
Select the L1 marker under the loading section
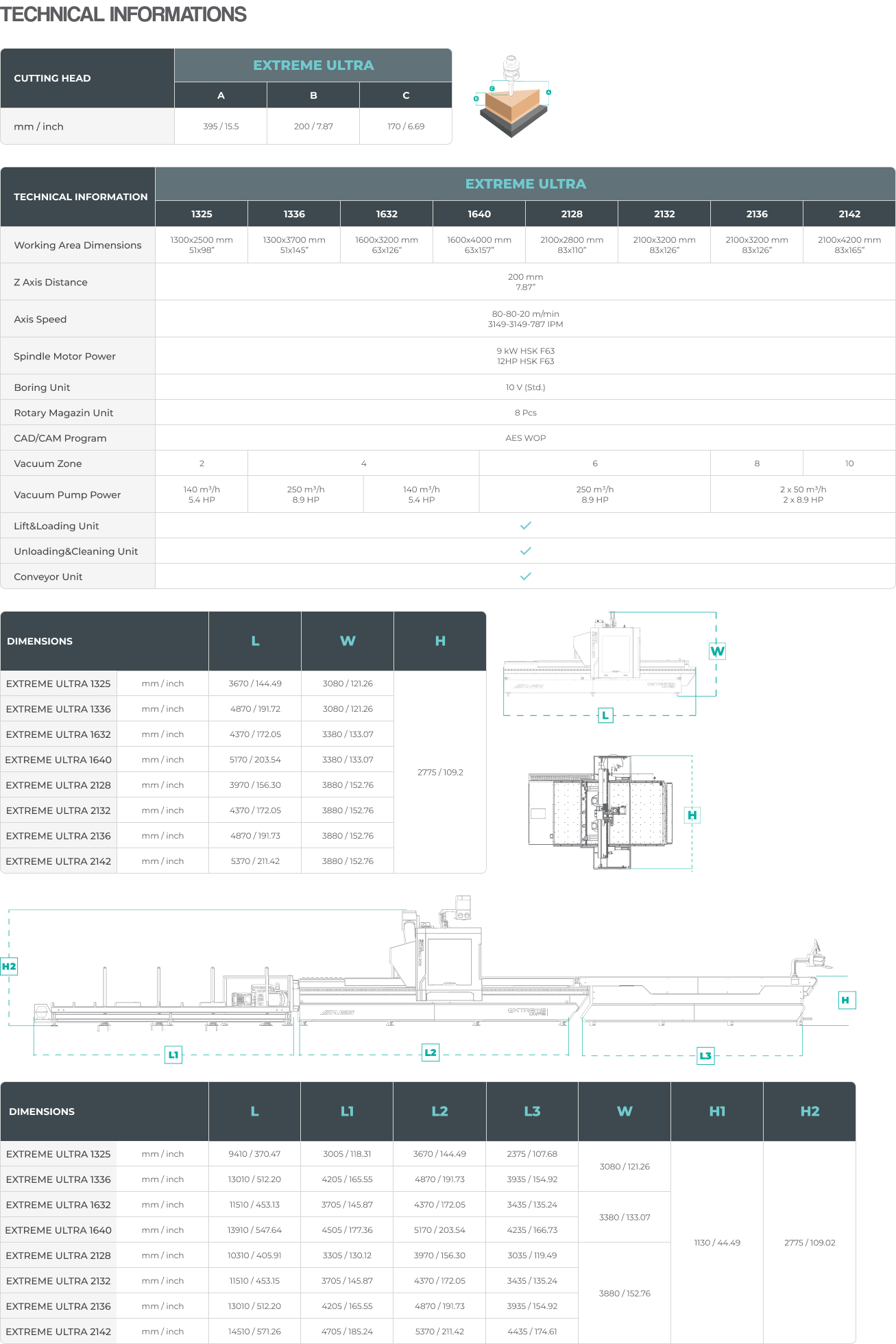pyautogui.click(x=173, y=1055)
